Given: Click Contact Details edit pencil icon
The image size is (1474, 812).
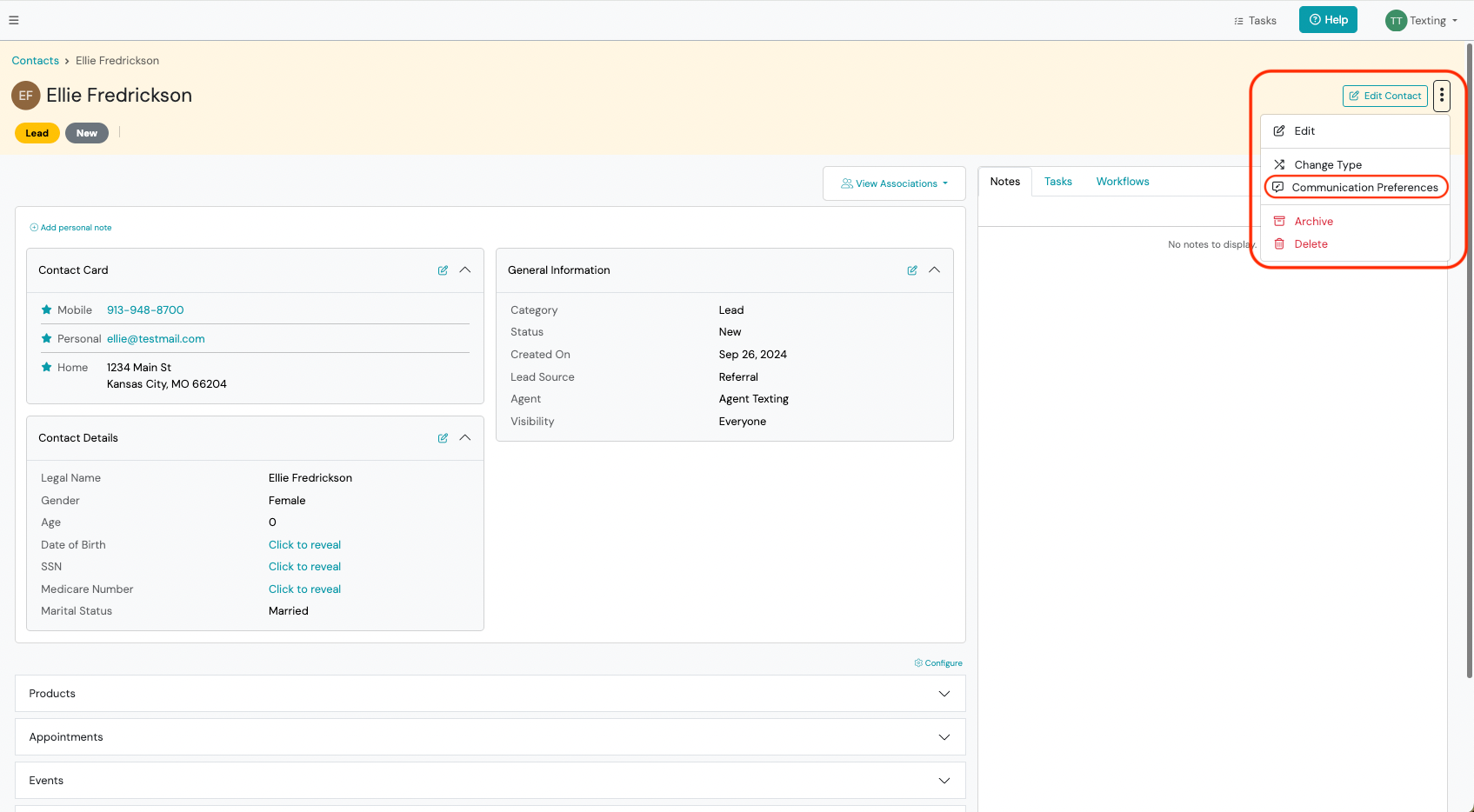Looking at the screenshot, I should (x=443, y=438).
